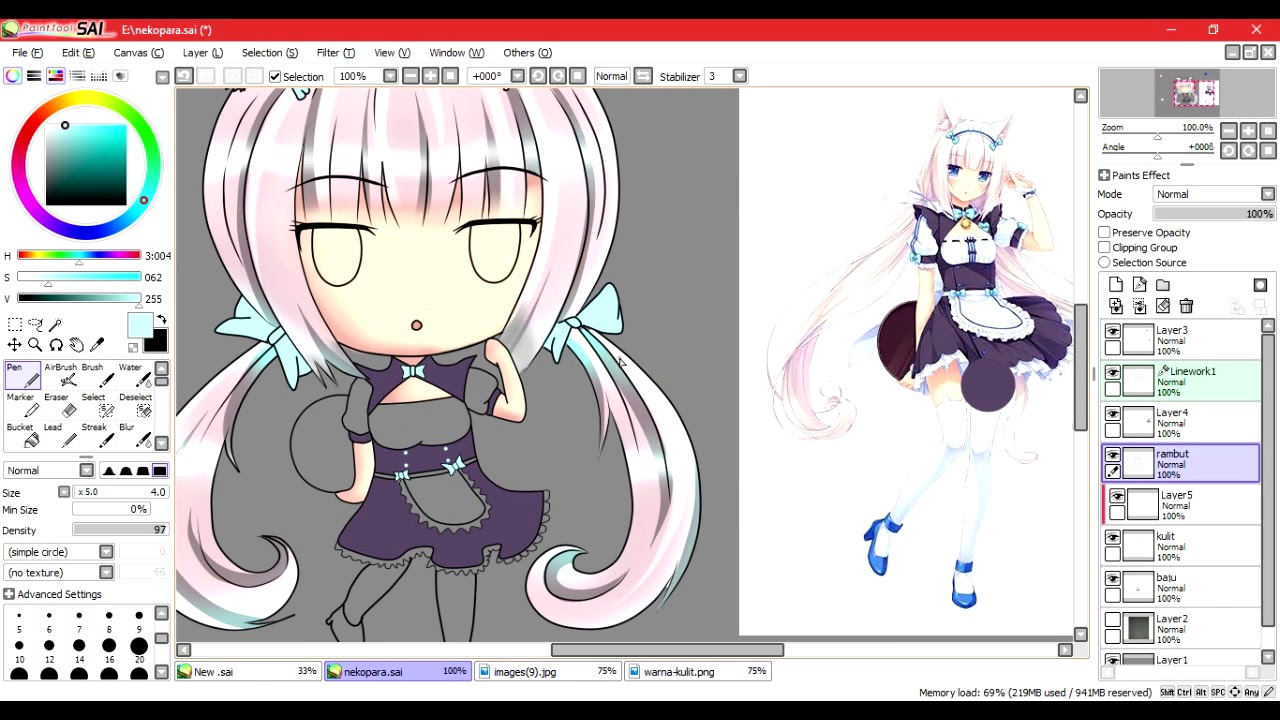
Task: Activate the rotate view tool
Action: 56,345
